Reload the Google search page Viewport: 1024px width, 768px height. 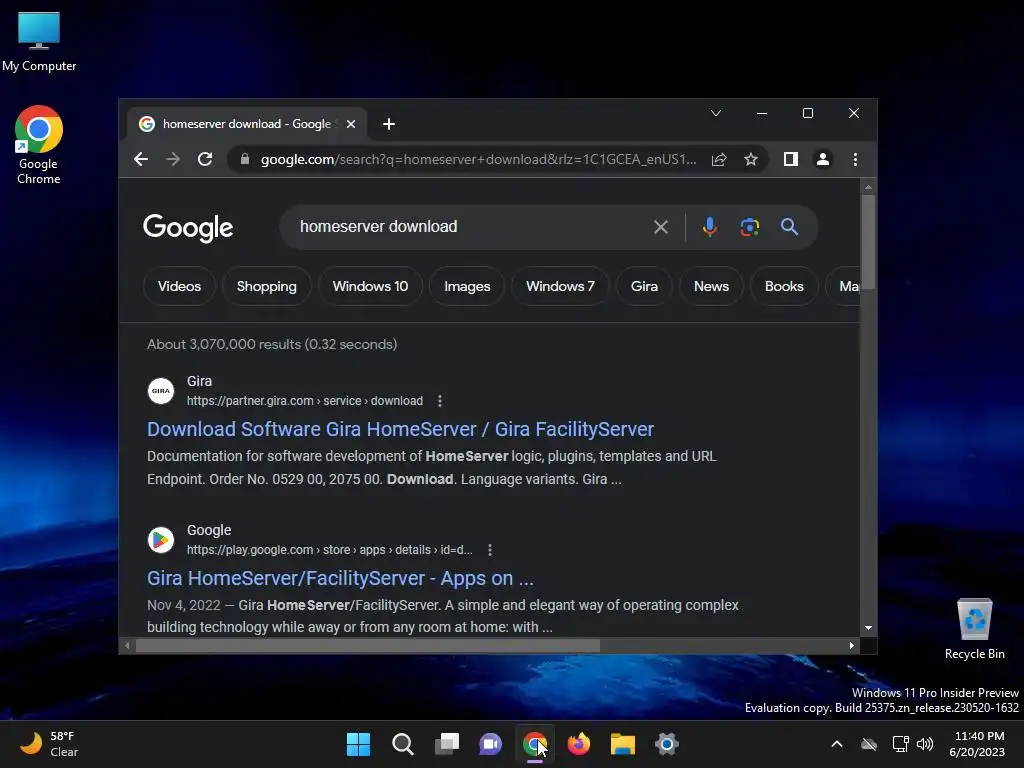[x=205, y=159]
